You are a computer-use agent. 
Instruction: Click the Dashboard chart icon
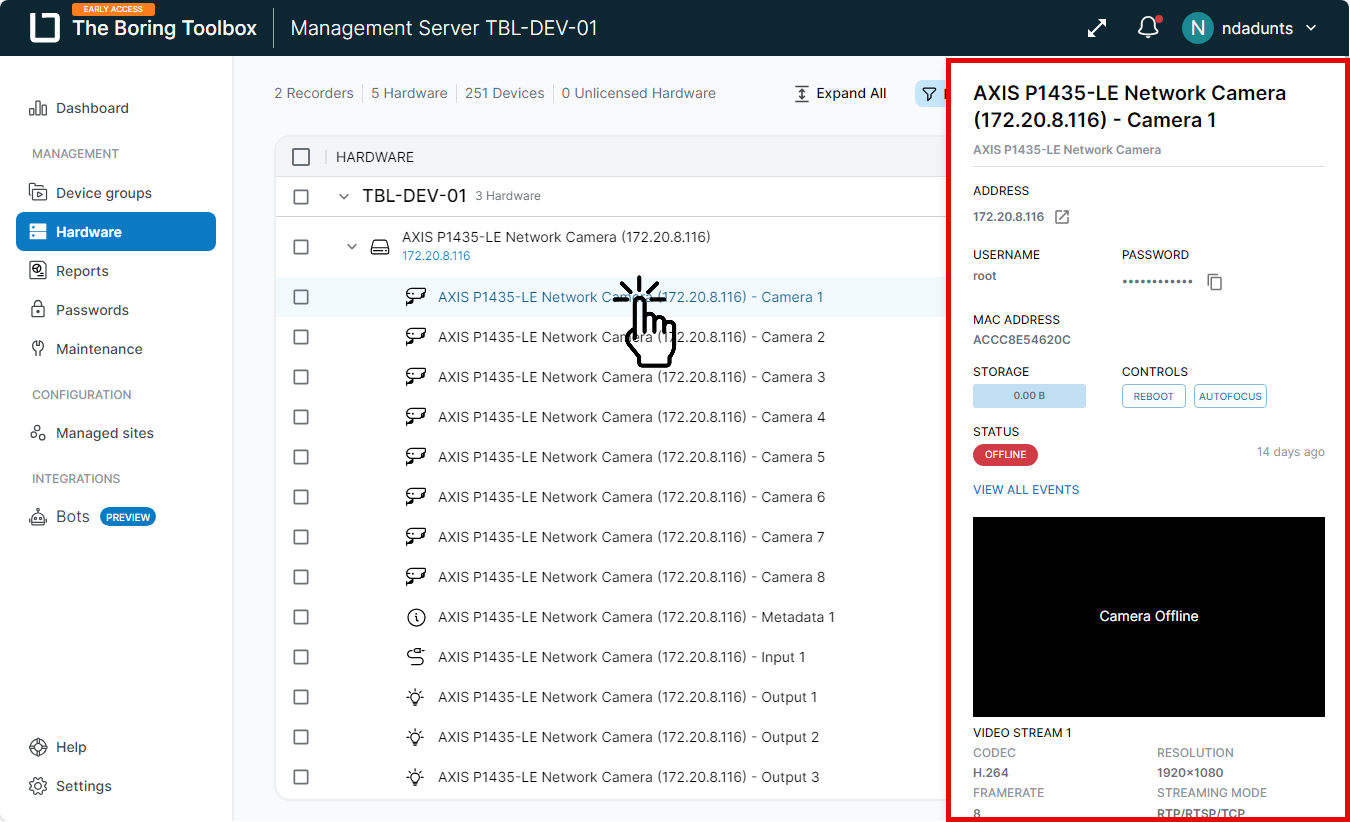tap(38, 108)
